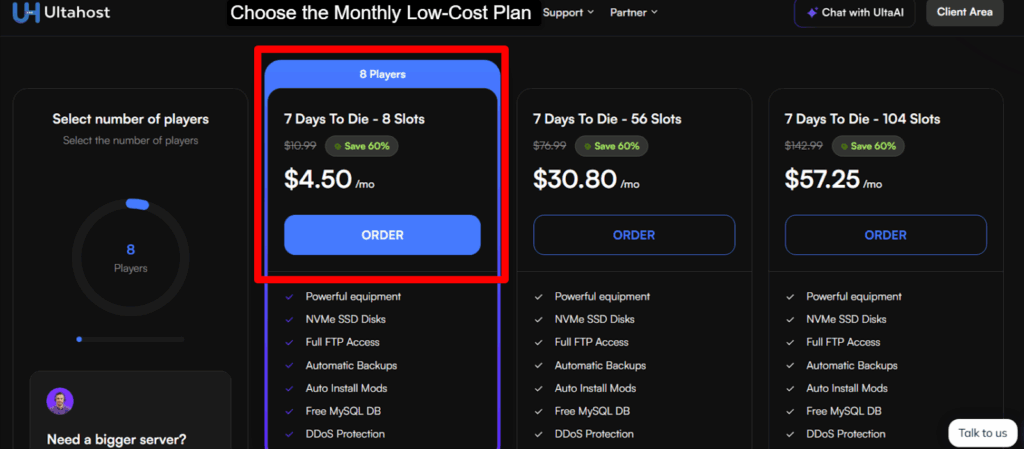Select the 8 Players plan header tab
The height and width of the screenshot is (449, 1024).
[x=382, y=74]
